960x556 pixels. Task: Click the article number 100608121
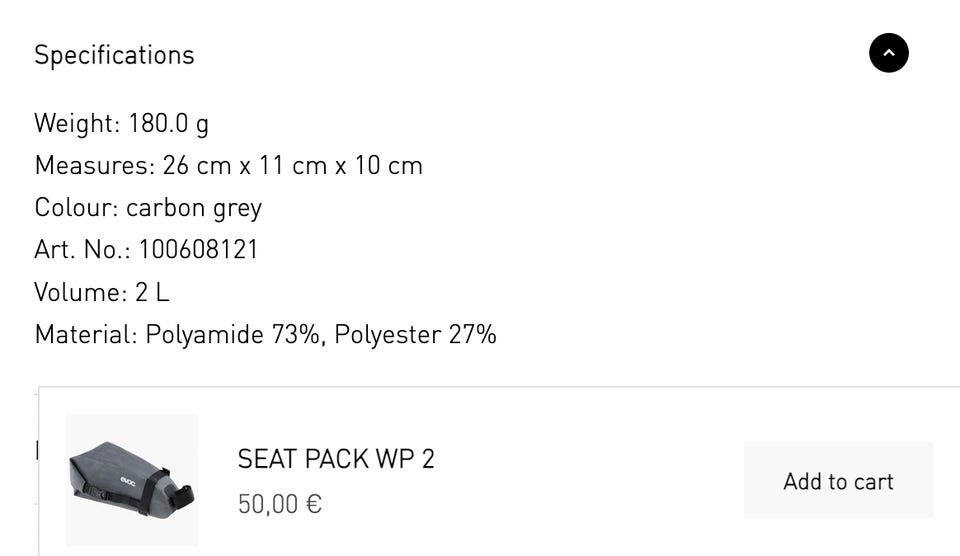point(198,249)
